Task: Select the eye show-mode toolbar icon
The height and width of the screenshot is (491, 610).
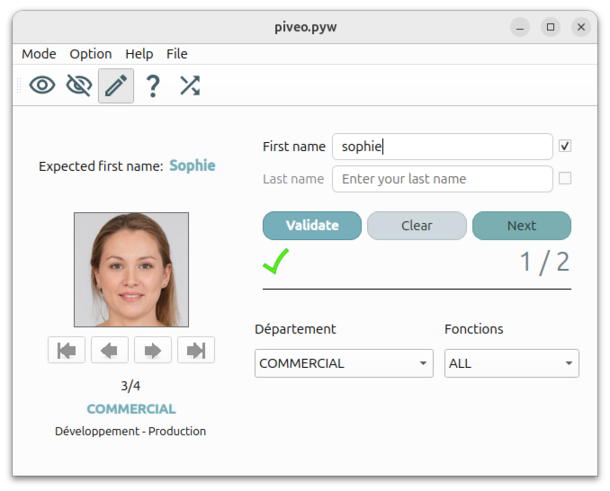Action: click(42, 85)
